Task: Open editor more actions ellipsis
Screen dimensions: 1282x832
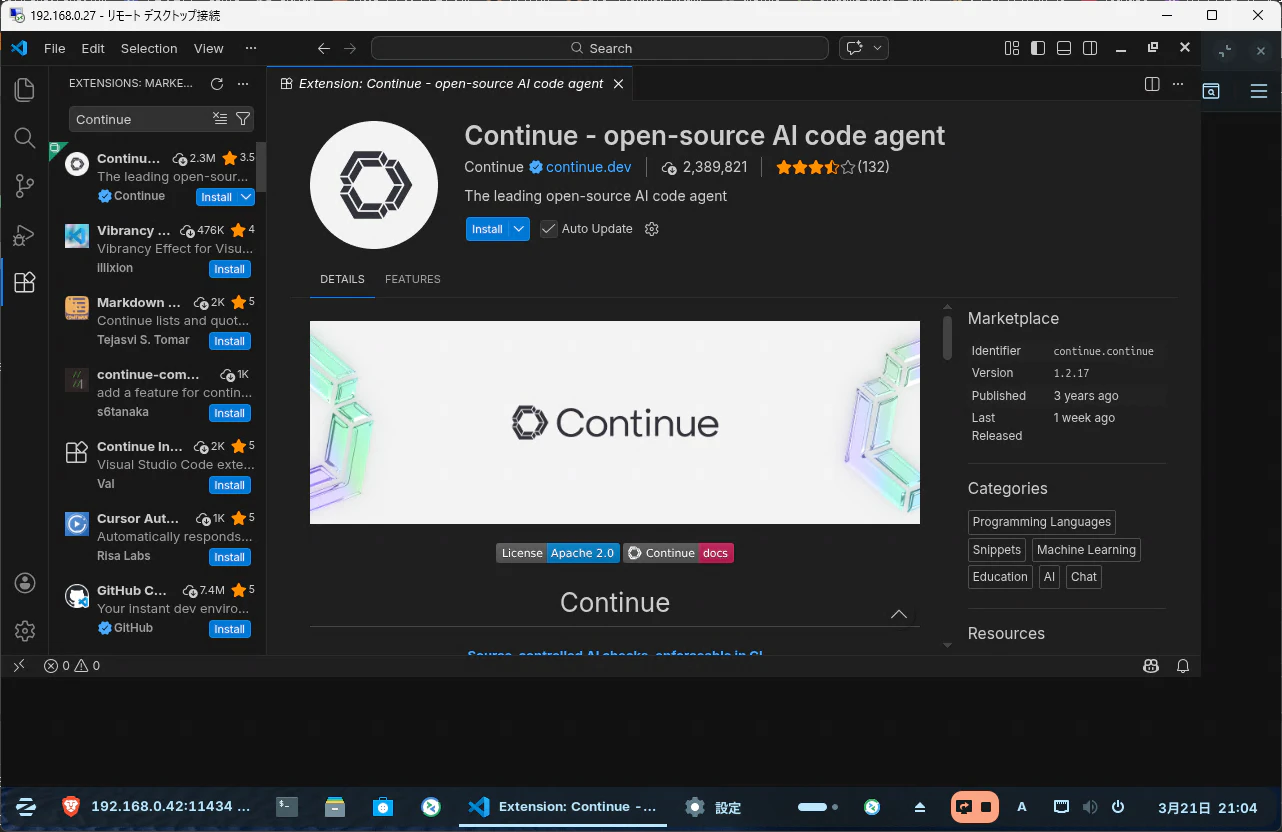Action: point(1178,84)
